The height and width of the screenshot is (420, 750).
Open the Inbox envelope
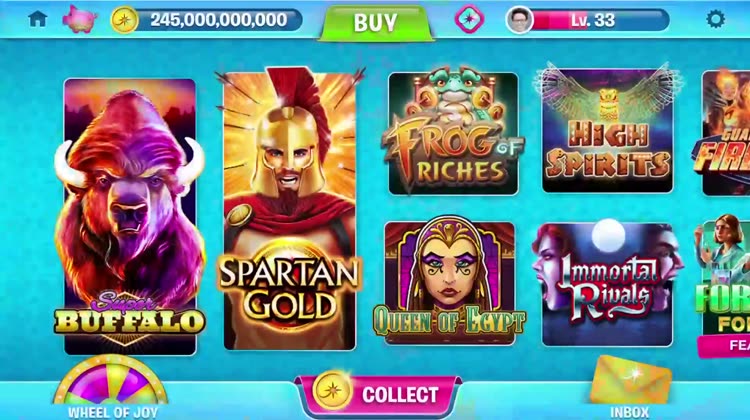pos(630,387)
